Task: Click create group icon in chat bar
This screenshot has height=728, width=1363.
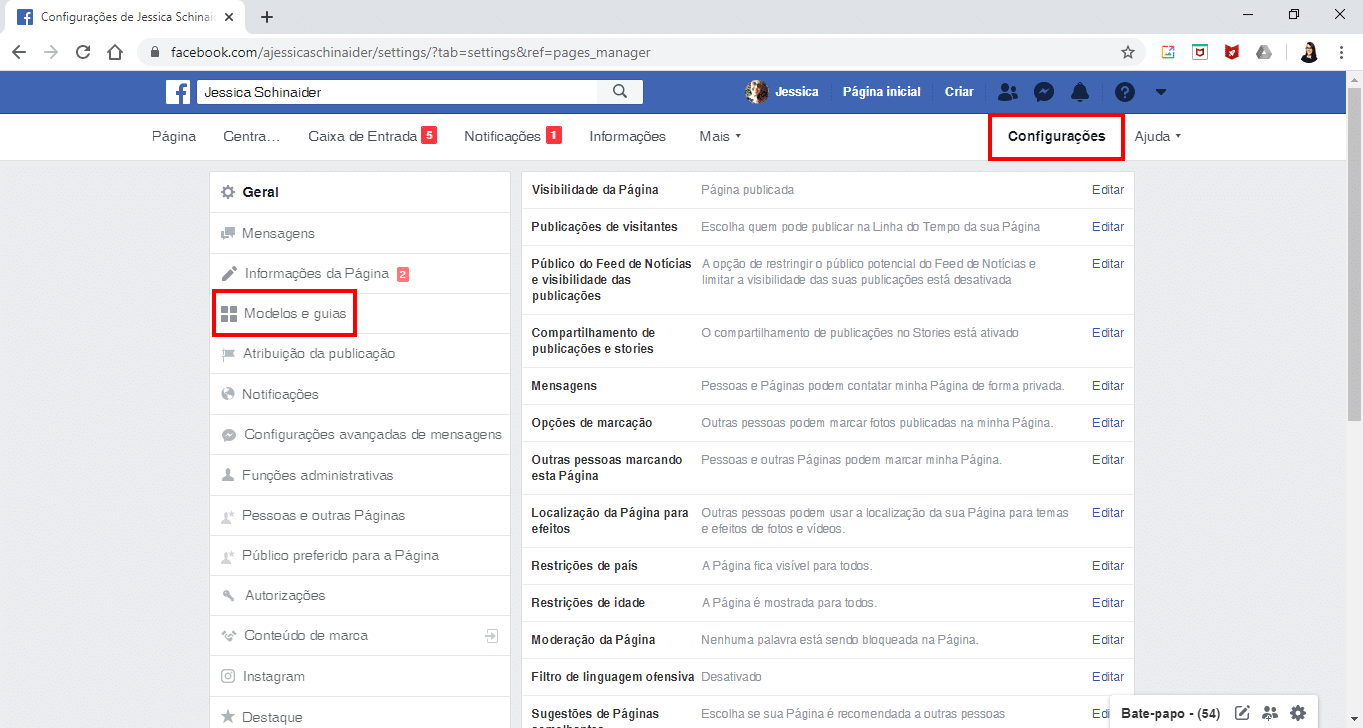Action: click(x=1270, y=713)
